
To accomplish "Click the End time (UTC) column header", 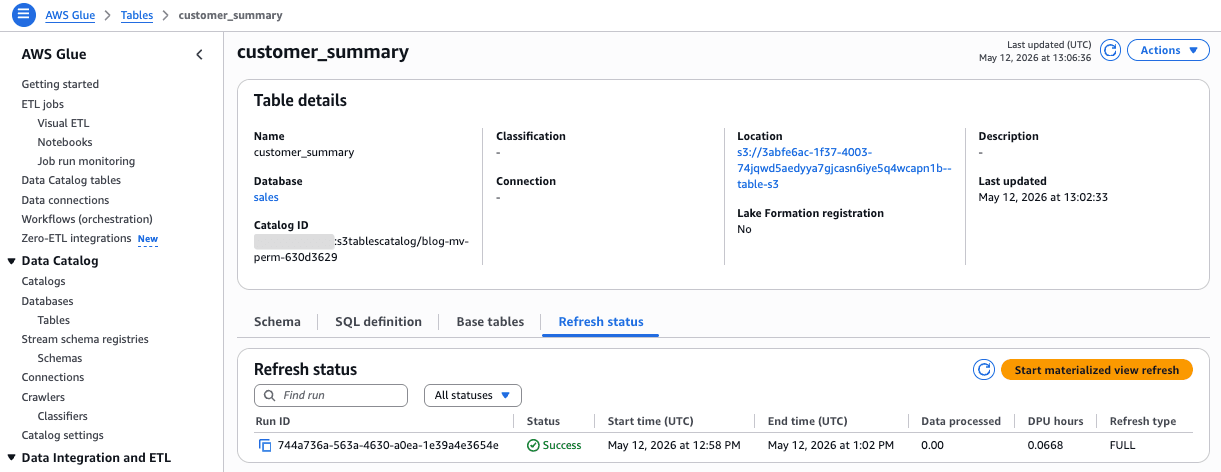I will 807,421.
